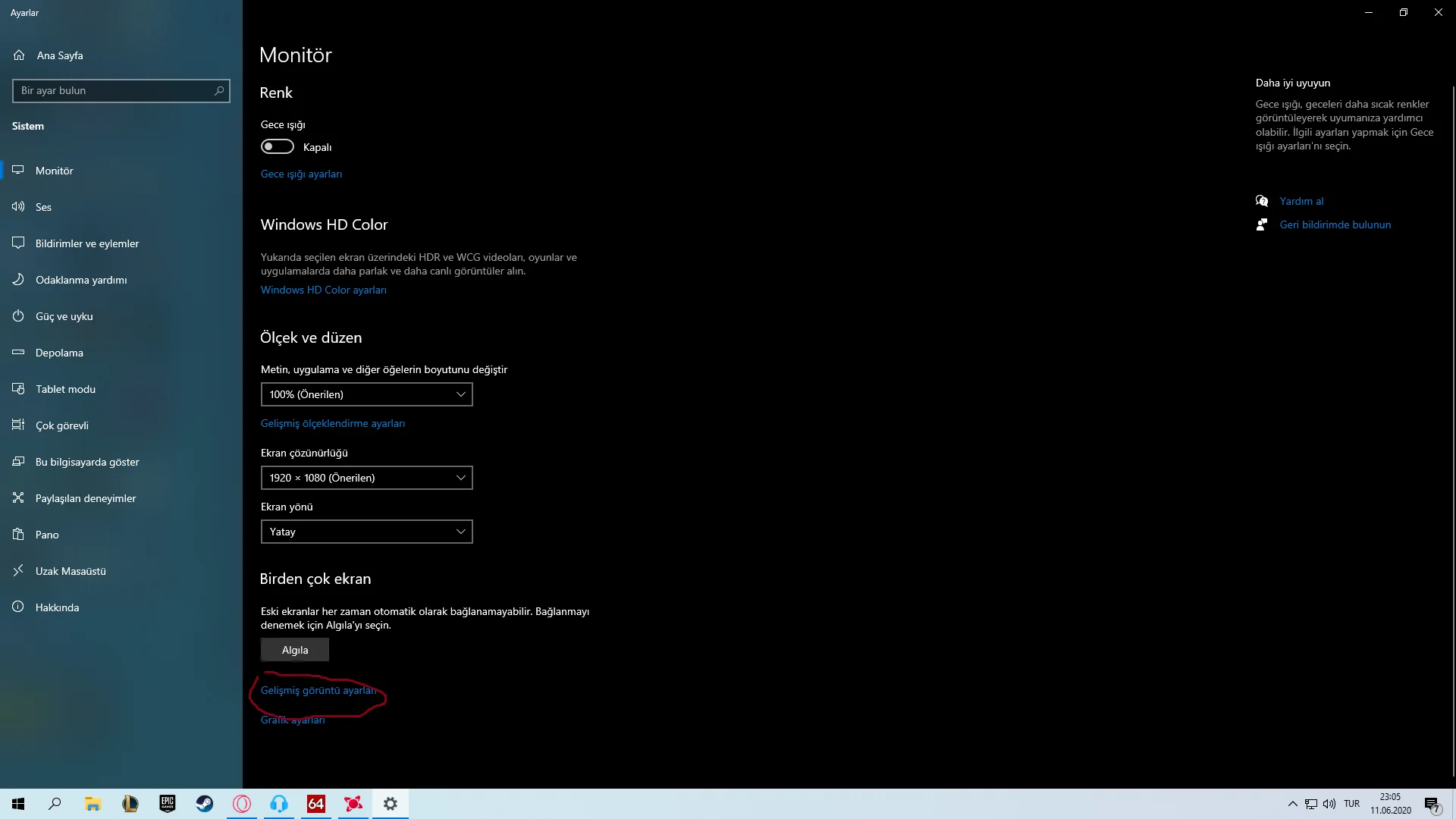This screenshot has height=819, width=1456.
Task: Go to Ana Sayfa
Action: pyautogui.click(x=59, y=55)
